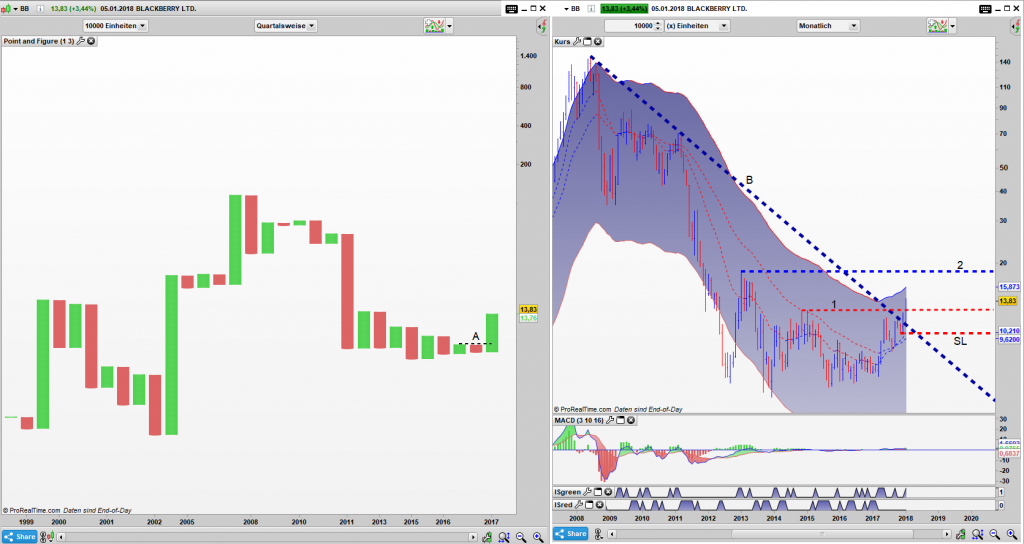
Task: Close the Kurs panel
Action: pyautogui.click(x=598, y=41)
